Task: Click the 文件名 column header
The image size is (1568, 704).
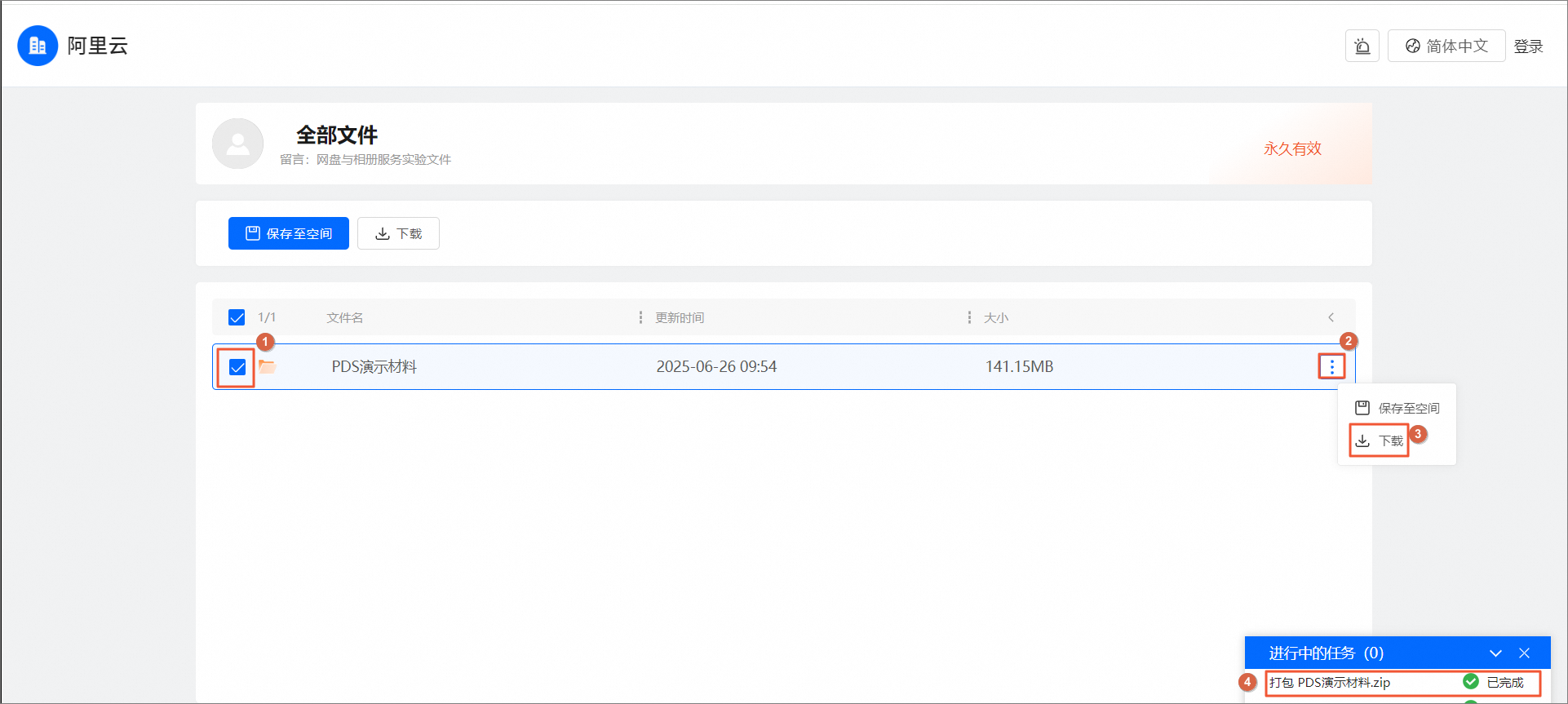Action: (345, 317)
